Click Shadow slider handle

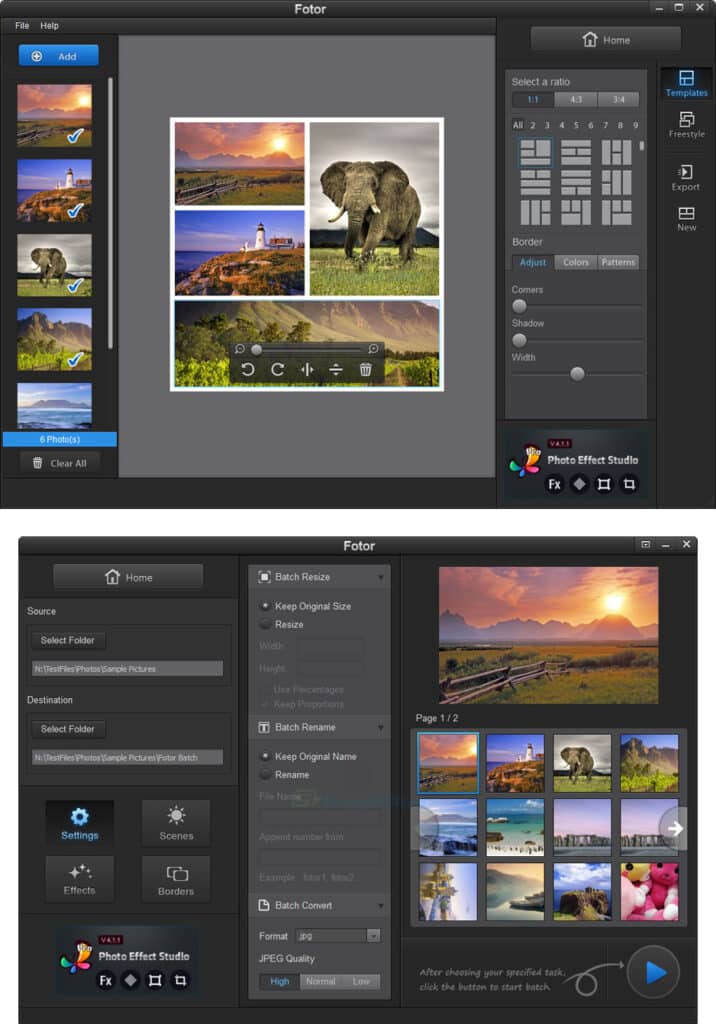coord(519,340)
